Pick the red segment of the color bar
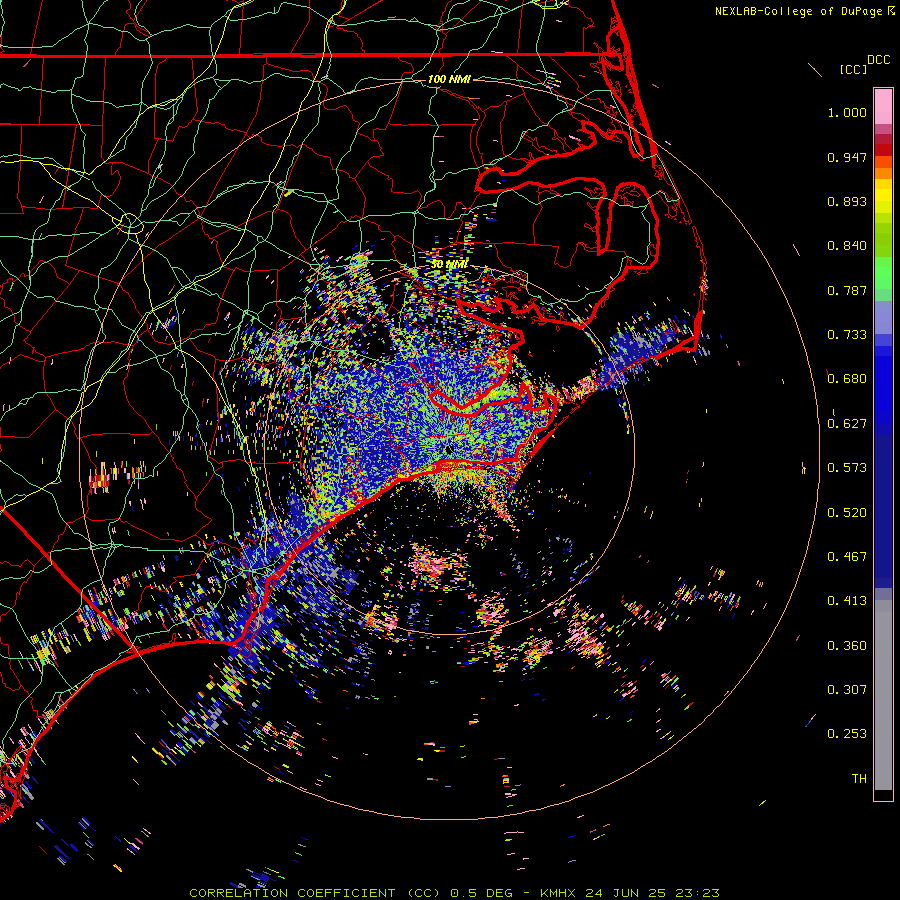The image size is (900, 900). (x=883, y=150)
